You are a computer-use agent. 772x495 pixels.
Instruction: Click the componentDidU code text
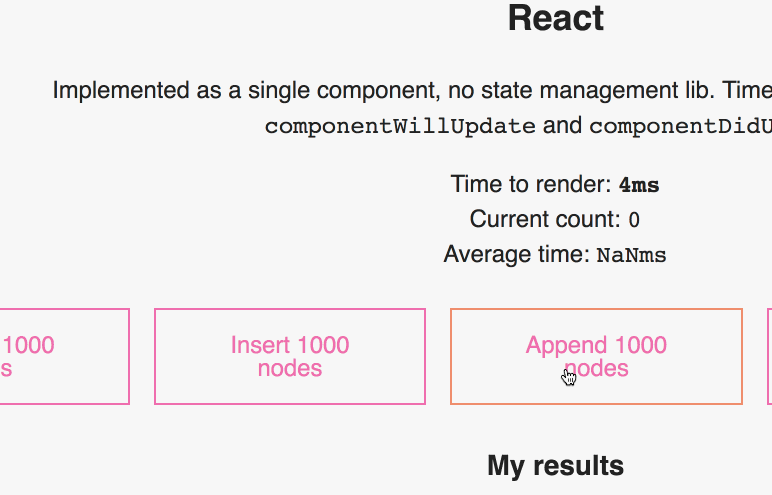tap(680, 127)
